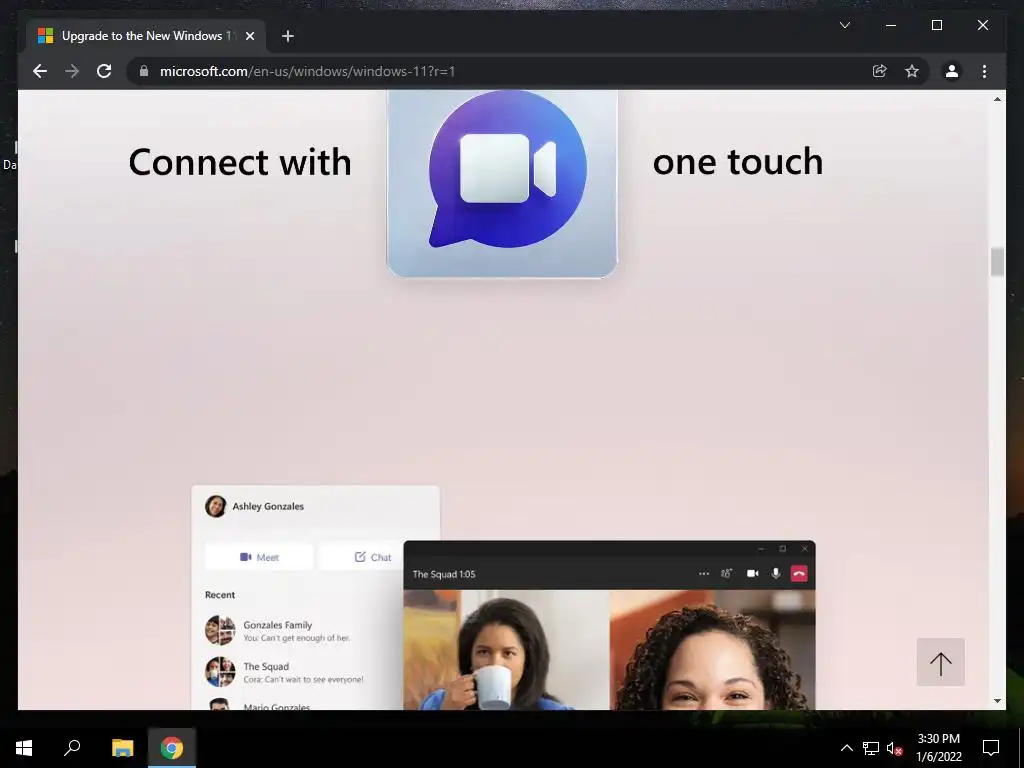Click the scrollbar down arrow

[997, 701]
